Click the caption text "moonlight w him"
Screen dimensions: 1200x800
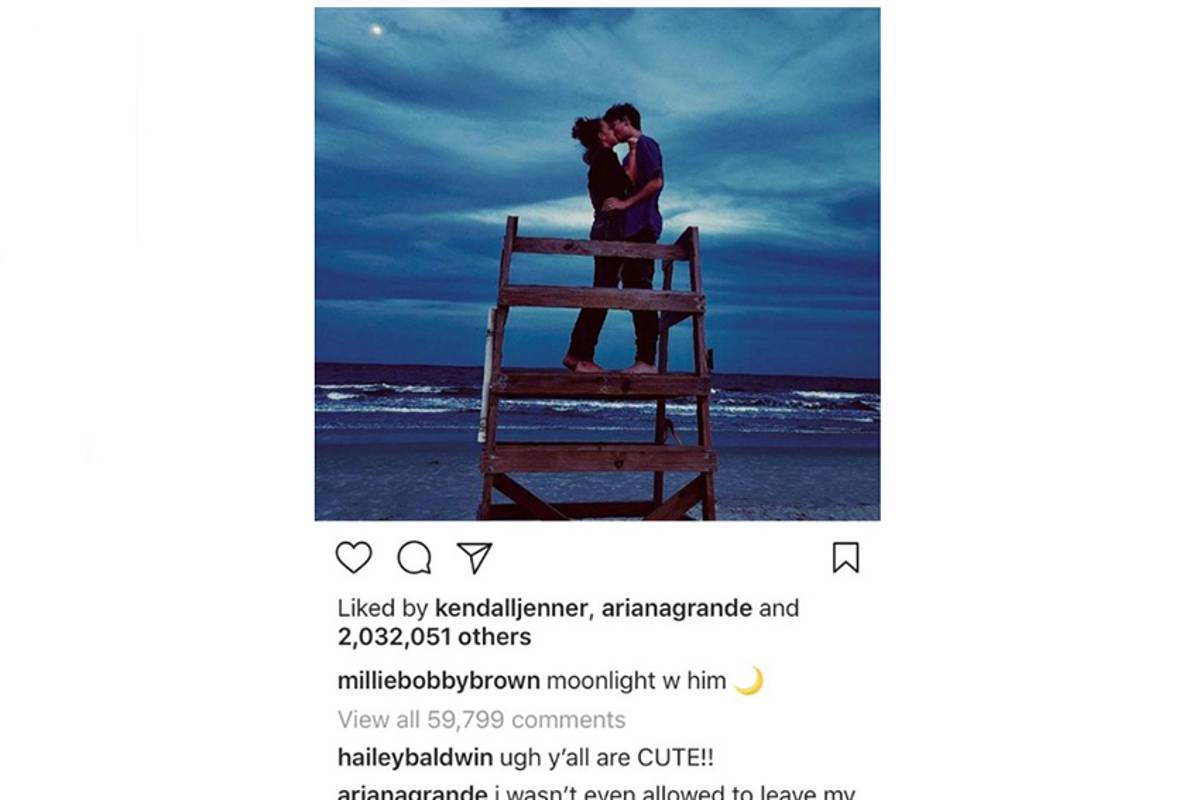[x=636, y=682]
